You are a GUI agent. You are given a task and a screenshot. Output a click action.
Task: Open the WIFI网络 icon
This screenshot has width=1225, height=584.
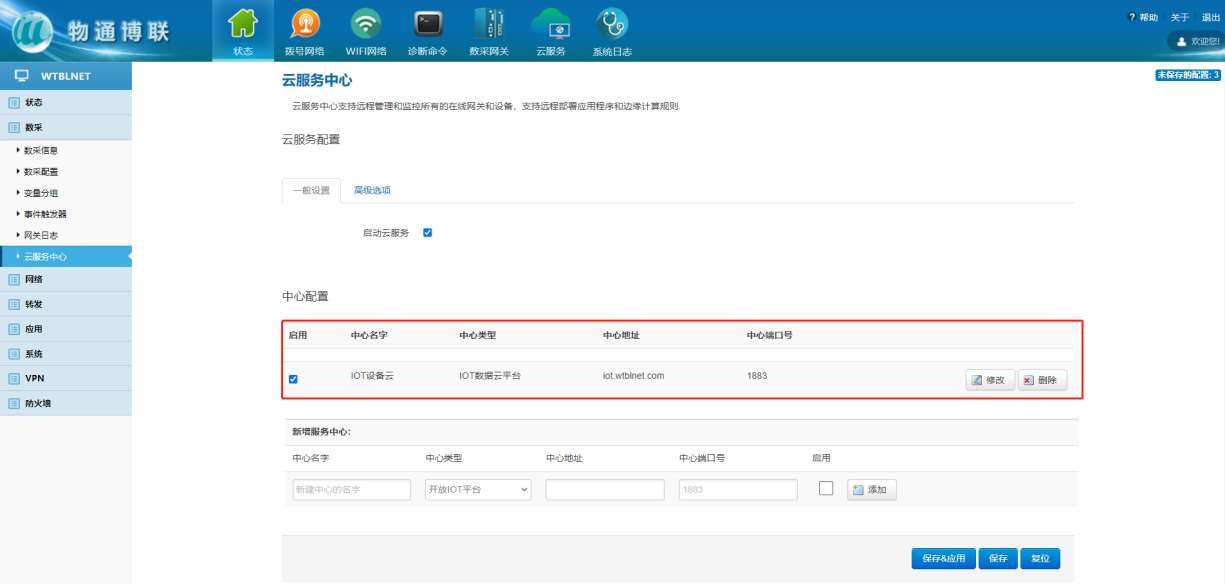point(366,24)
